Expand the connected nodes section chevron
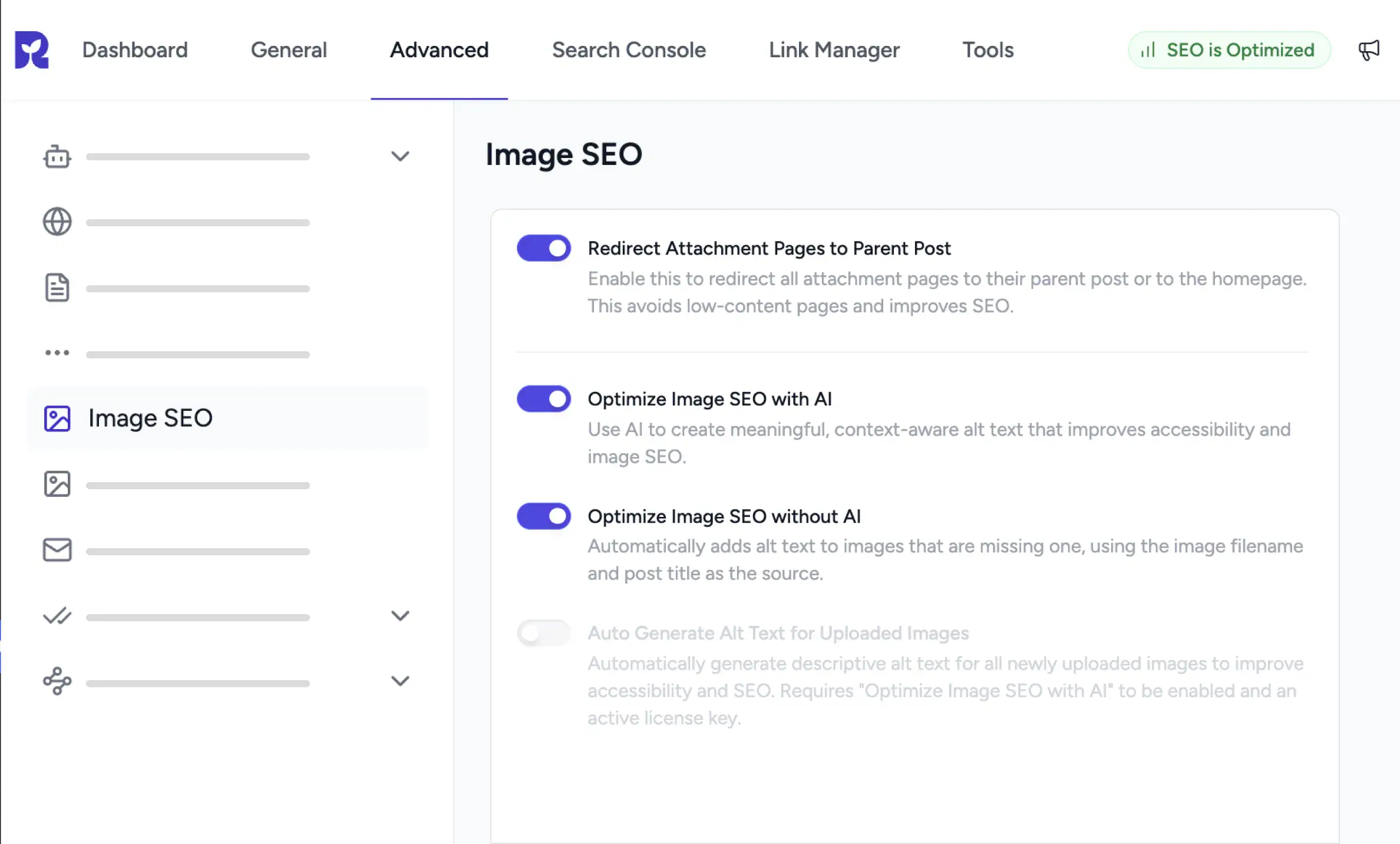The height and width of the screenshot is (844, 1400). [400, 681]
